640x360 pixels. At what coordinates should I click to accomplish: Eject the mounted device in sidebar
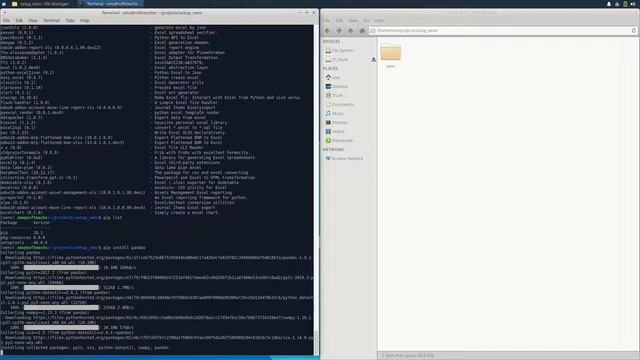(x=373, y=60)
